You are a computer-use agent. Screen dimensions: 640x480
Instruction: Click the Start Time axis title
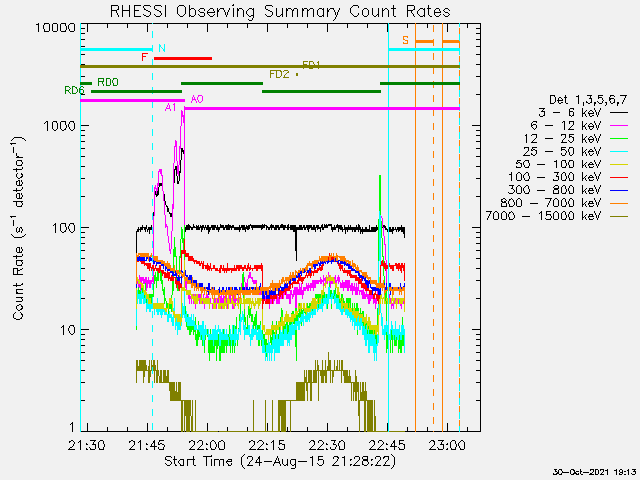pos(280,462)
